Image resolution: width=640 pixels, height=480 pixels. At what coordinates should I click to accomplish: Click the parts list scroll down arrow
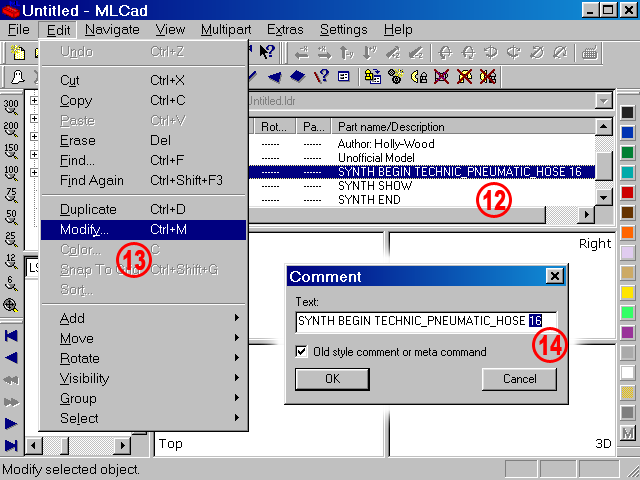[604, 198]
